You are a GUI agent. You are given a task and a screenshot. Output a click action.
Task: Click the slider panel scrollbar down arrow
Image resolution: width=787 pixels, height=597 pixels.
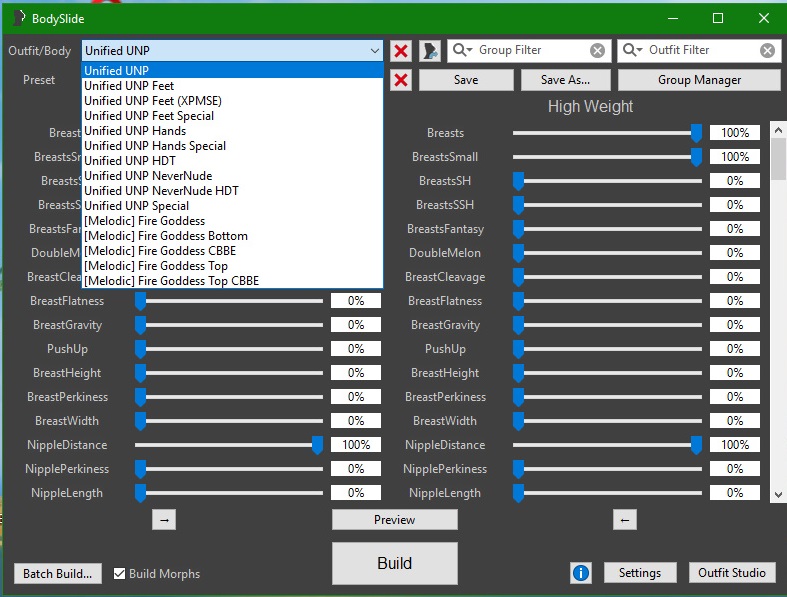(778, 495)
